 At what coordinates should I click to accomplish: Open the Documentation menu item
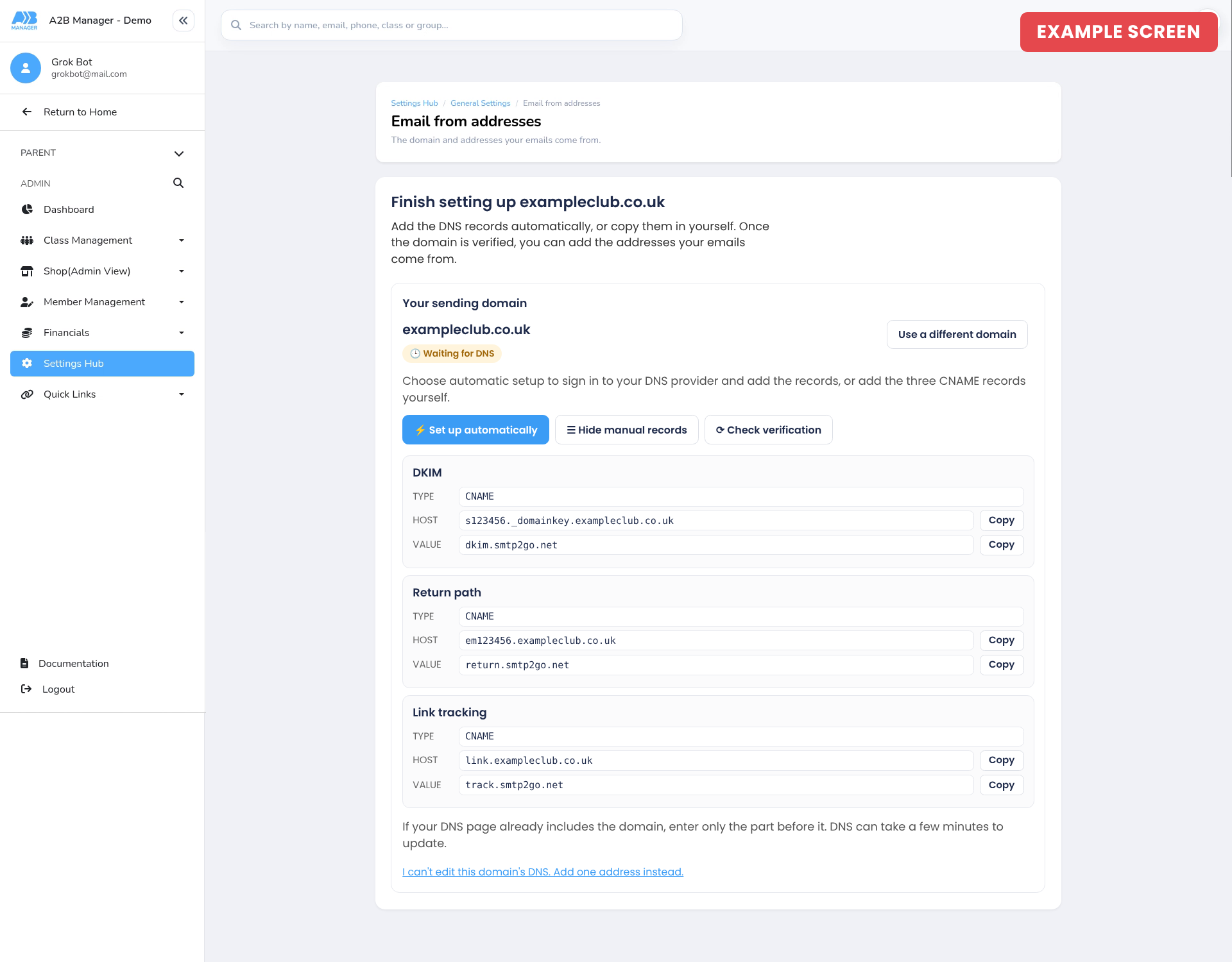point(73,663)
